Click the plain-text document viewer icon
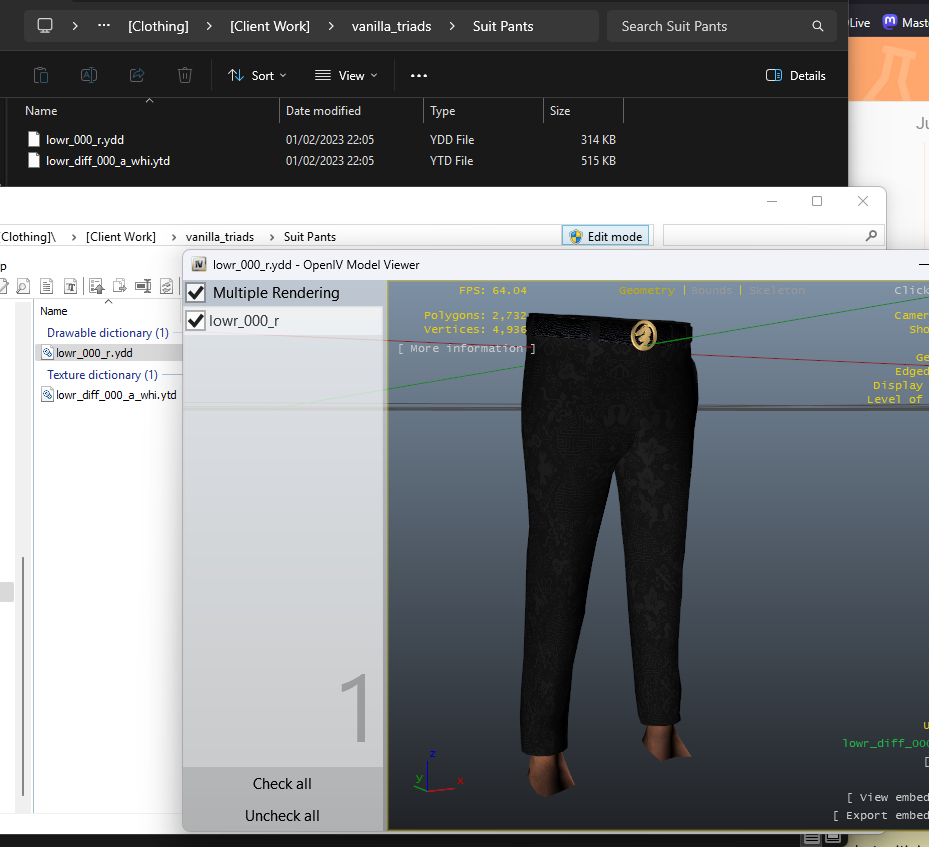929x847 pixels. pos(47,285)
